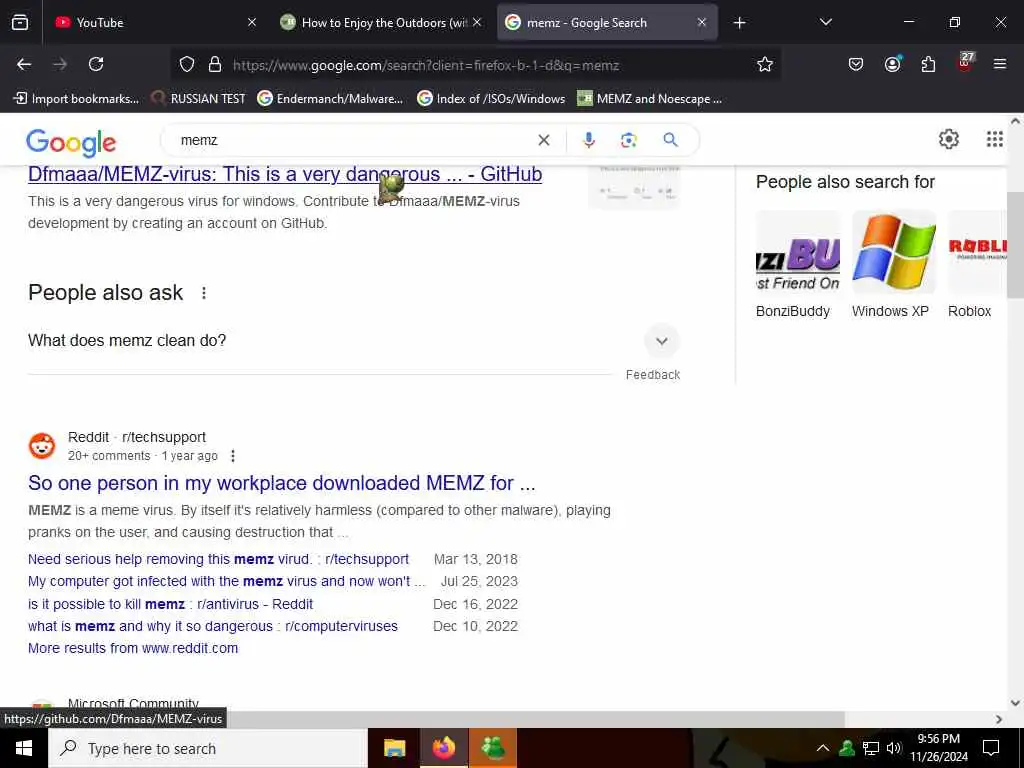Open the Pocket save icon

tap(856, 65)
